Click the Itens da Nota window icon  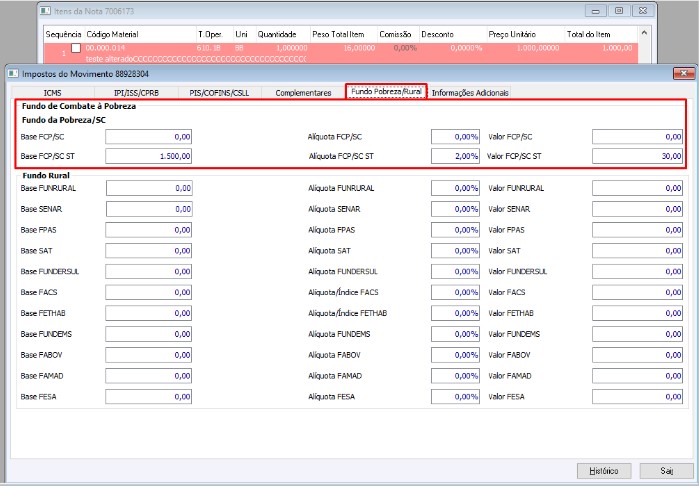pos(45,11)
